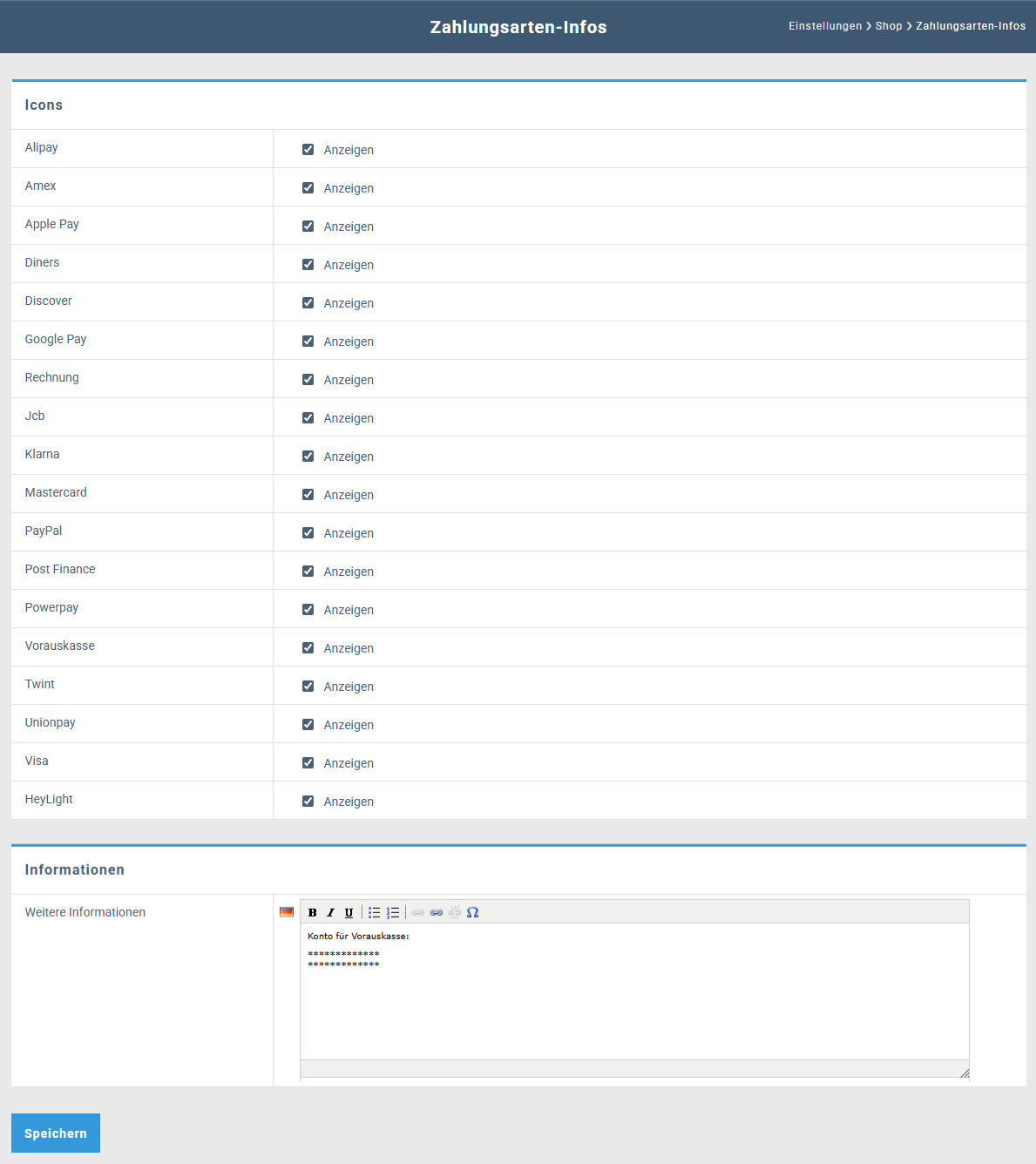
Task: Uncheck Anzeigen for Alipay
Action: pos(308,150)
